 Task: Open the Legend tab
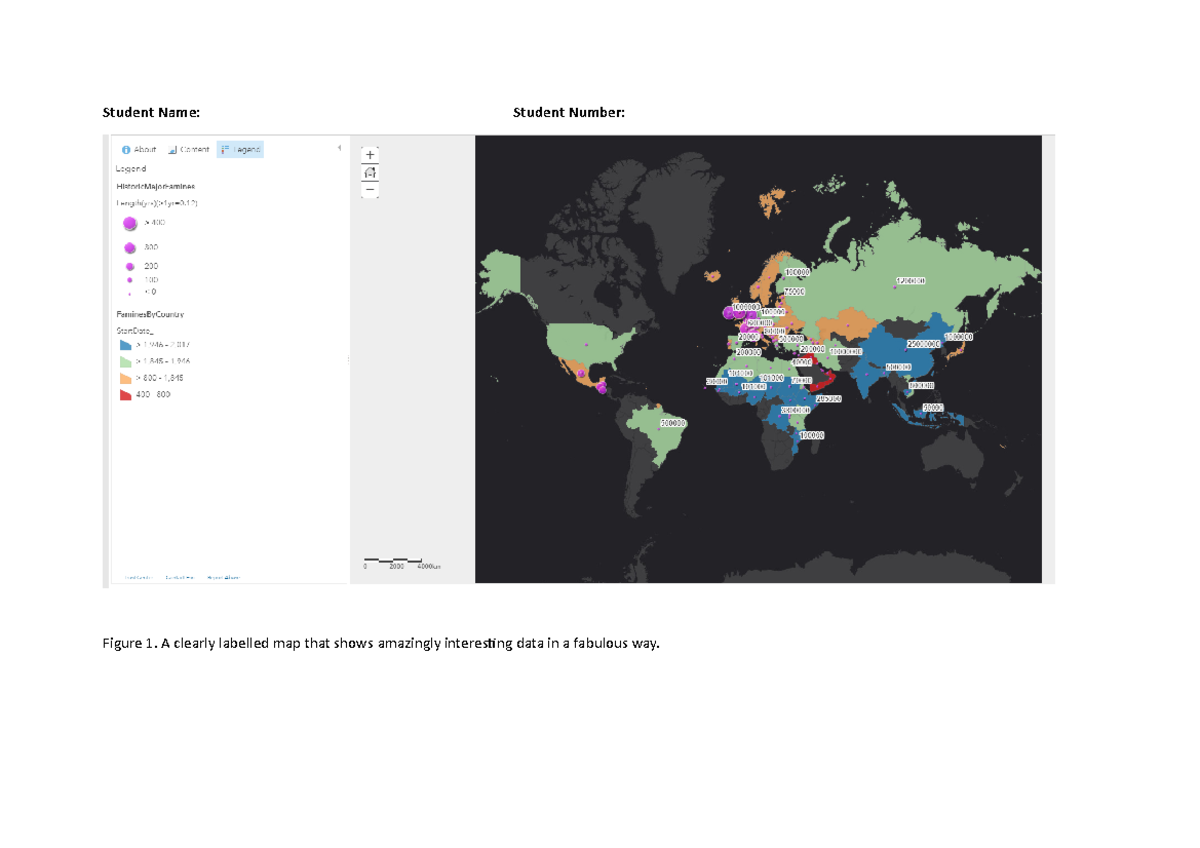pos(240,150)
